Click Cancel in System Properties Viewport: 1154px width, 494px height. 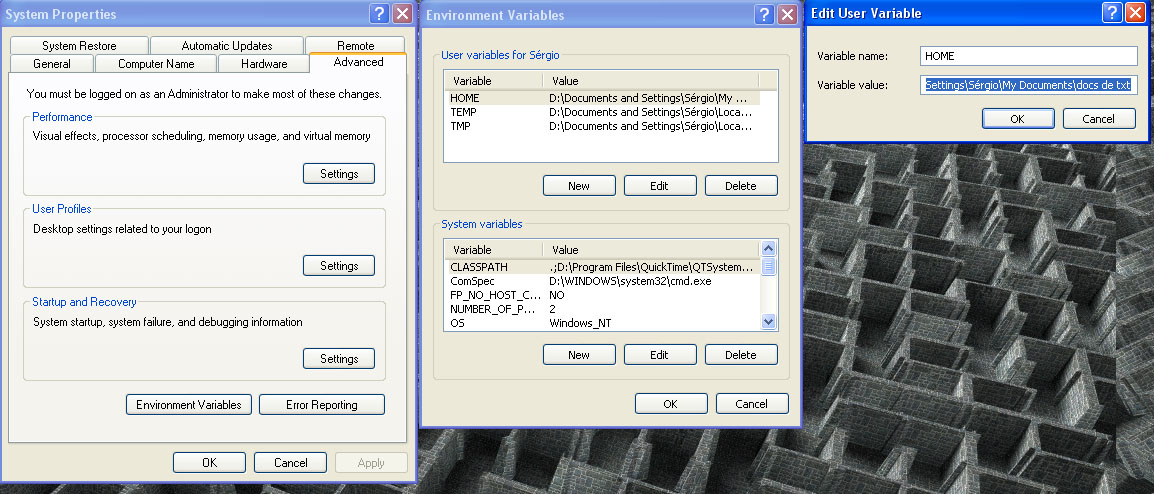(x=290, y=462)
